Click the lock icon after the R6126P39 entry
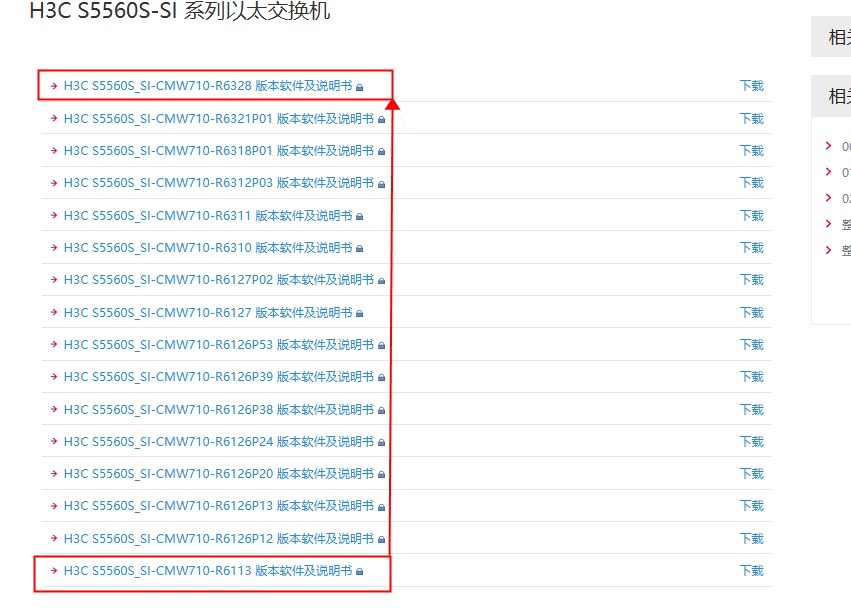Image resolution: width=851 pixels, height=608 pixels. pos(382,378)
